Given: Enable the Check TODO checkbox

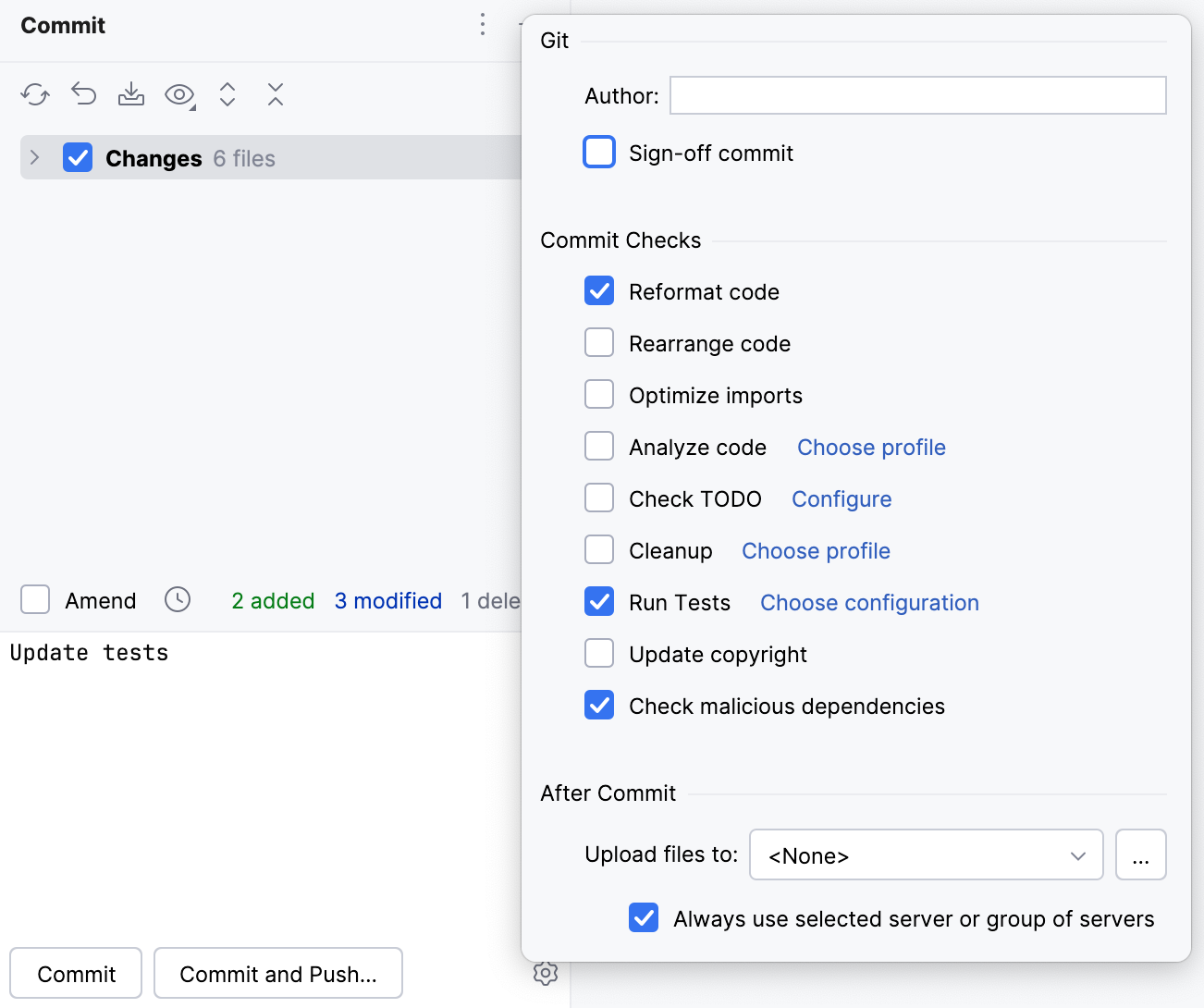Looking at the screenshot, I should pyautogui.click(x=599, y=498).
